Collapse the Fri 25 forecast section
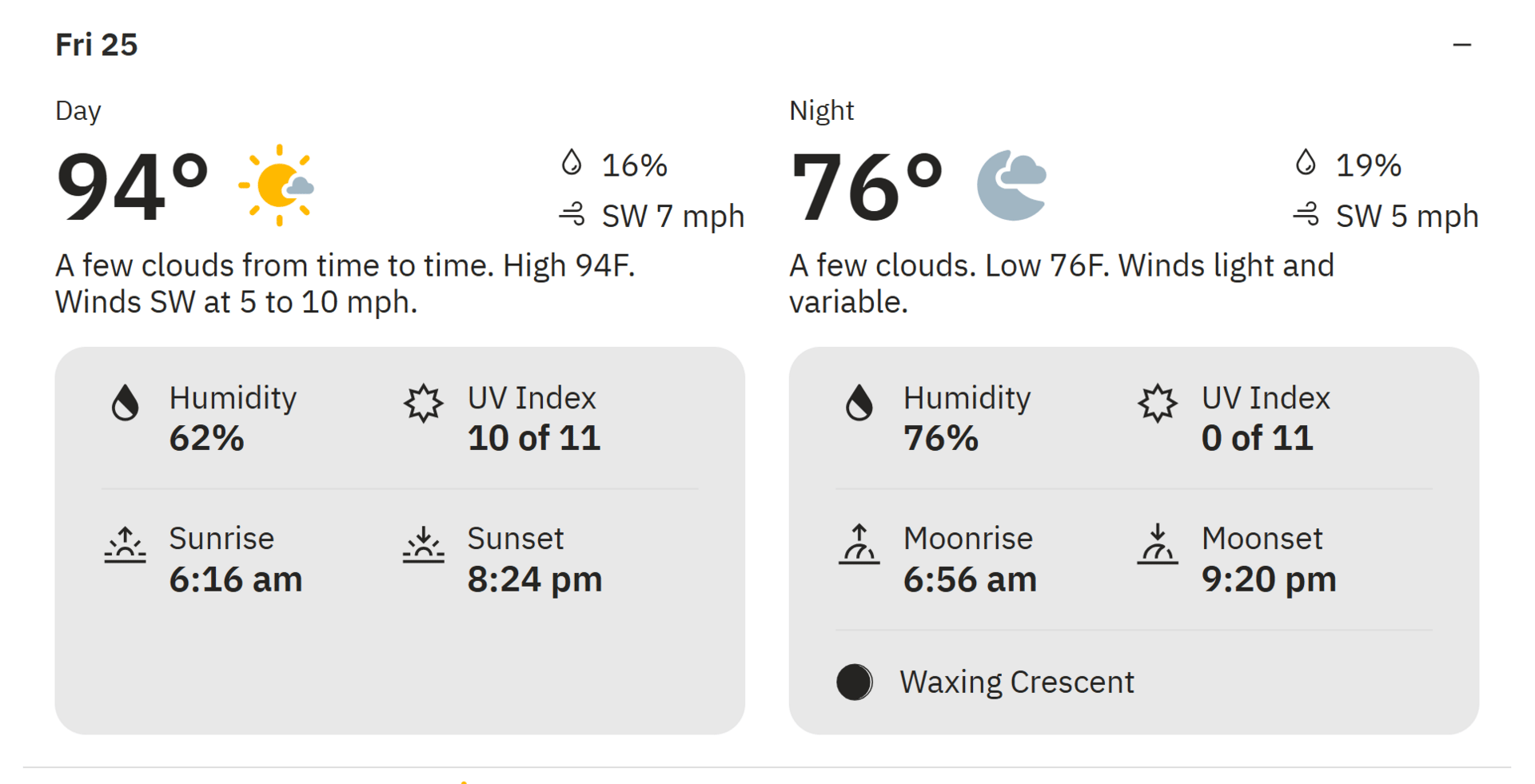1535x784 pixels. pyautogui.click(x=1461, y=45)
